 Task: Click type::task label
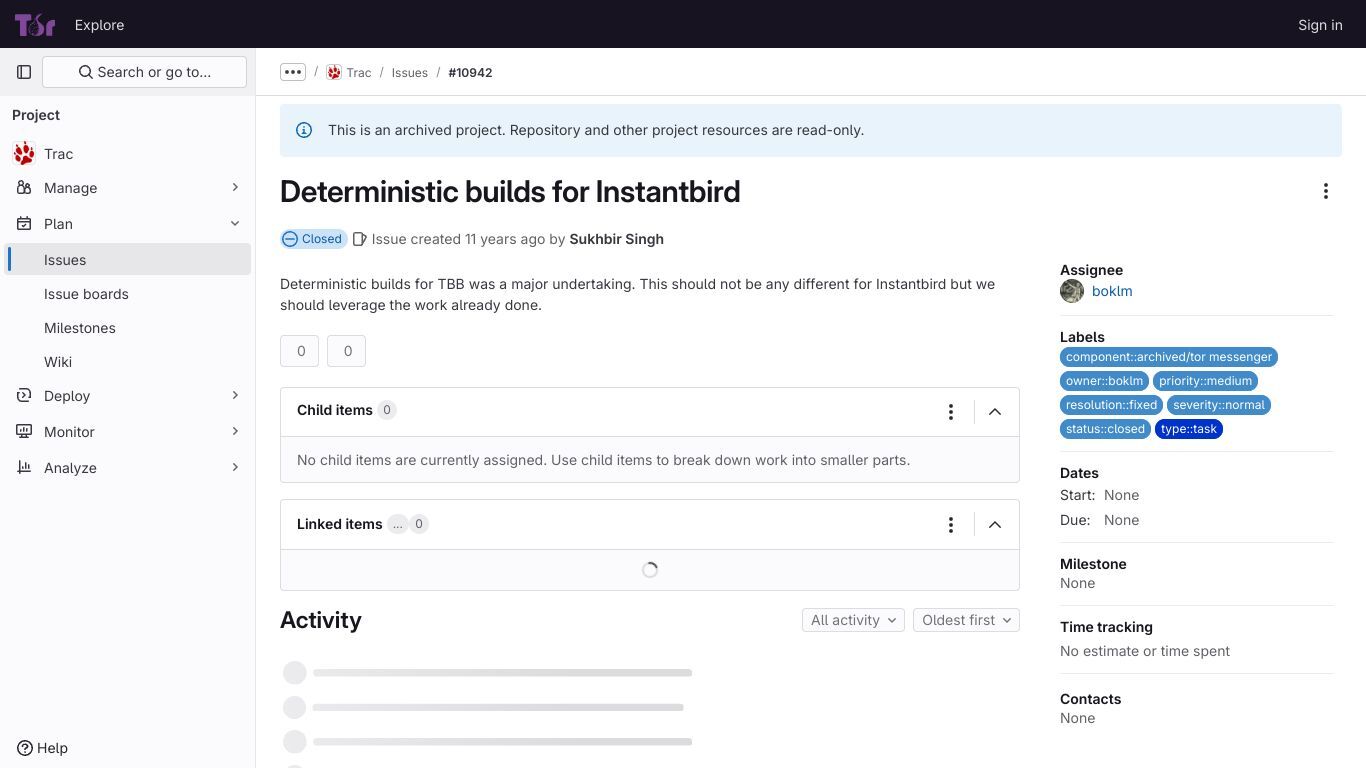[x=1189, y=429]
